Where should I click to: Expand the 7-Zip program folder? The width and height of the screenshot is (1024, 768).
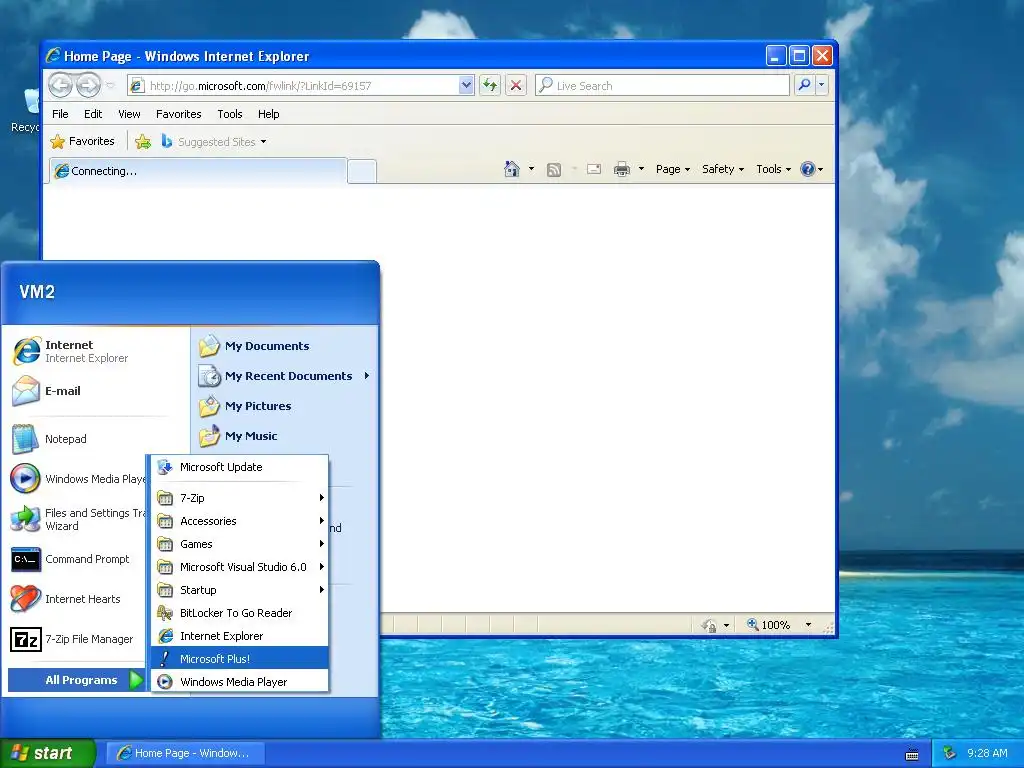(240, 498)
